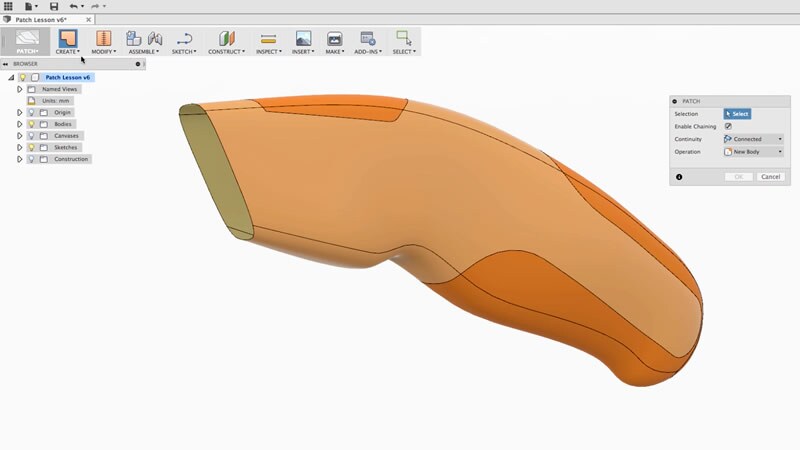Click the Sketch tool icon

click(x=184, y=38)
